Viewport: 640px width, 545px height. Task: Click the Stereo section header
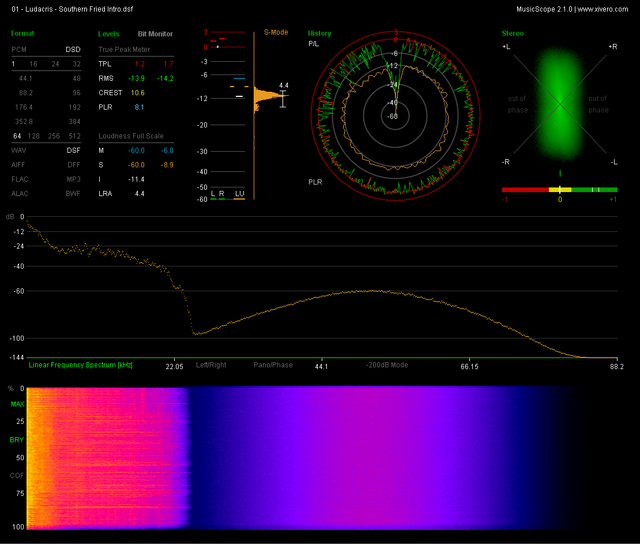pyautogui.click(x=513, y=33)
